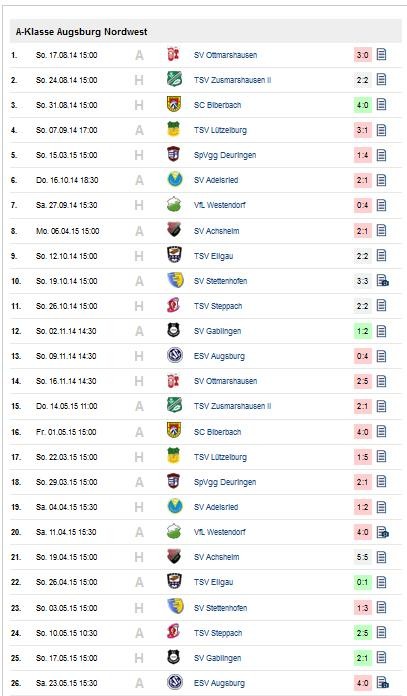Viewport: 407px width, 696px height.
Task: Open TSV Steppach link on matchday 24
Action: coord(218,633)
